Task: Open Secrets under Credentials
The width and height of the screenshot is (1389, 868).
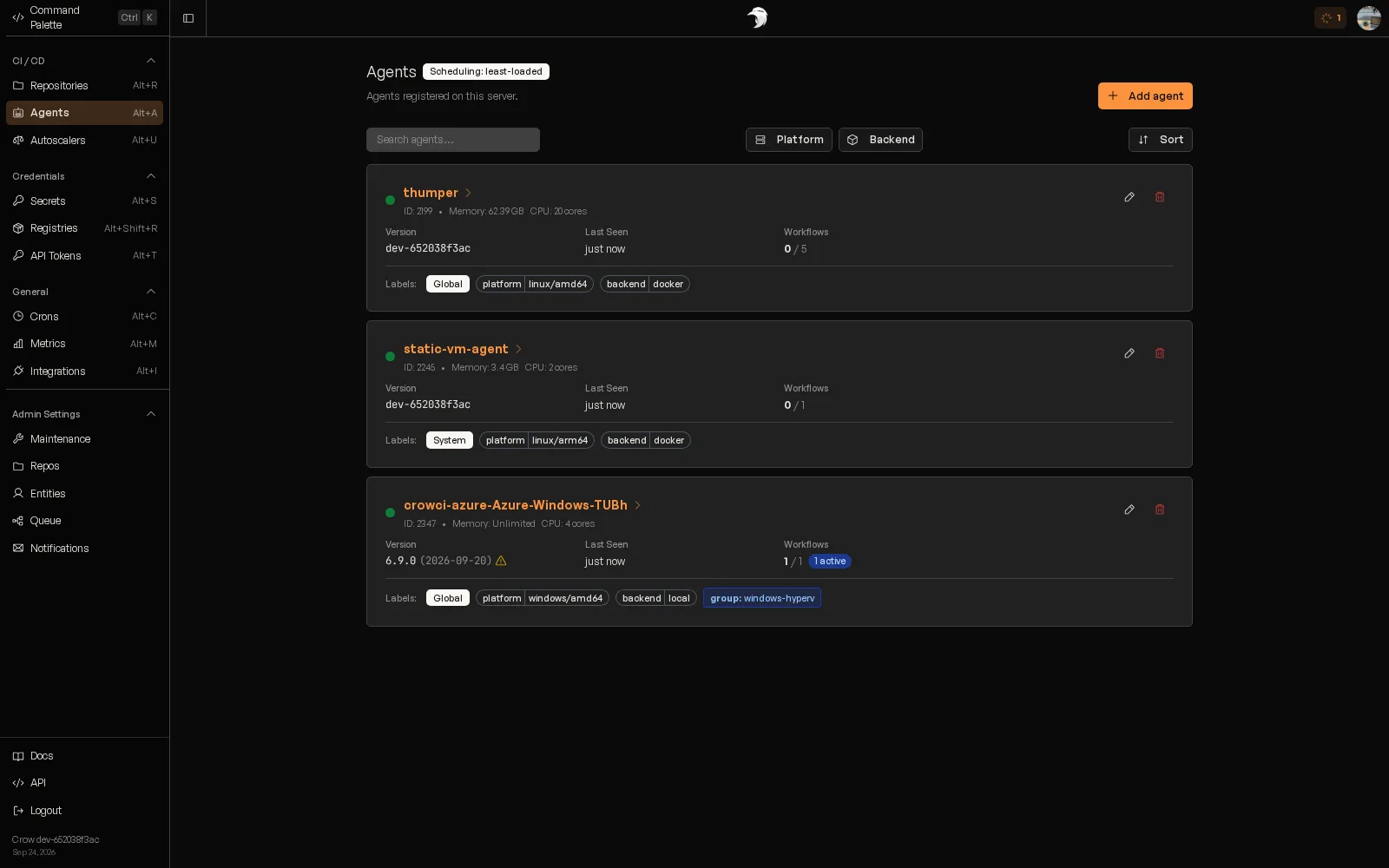Action: point(84,201)
